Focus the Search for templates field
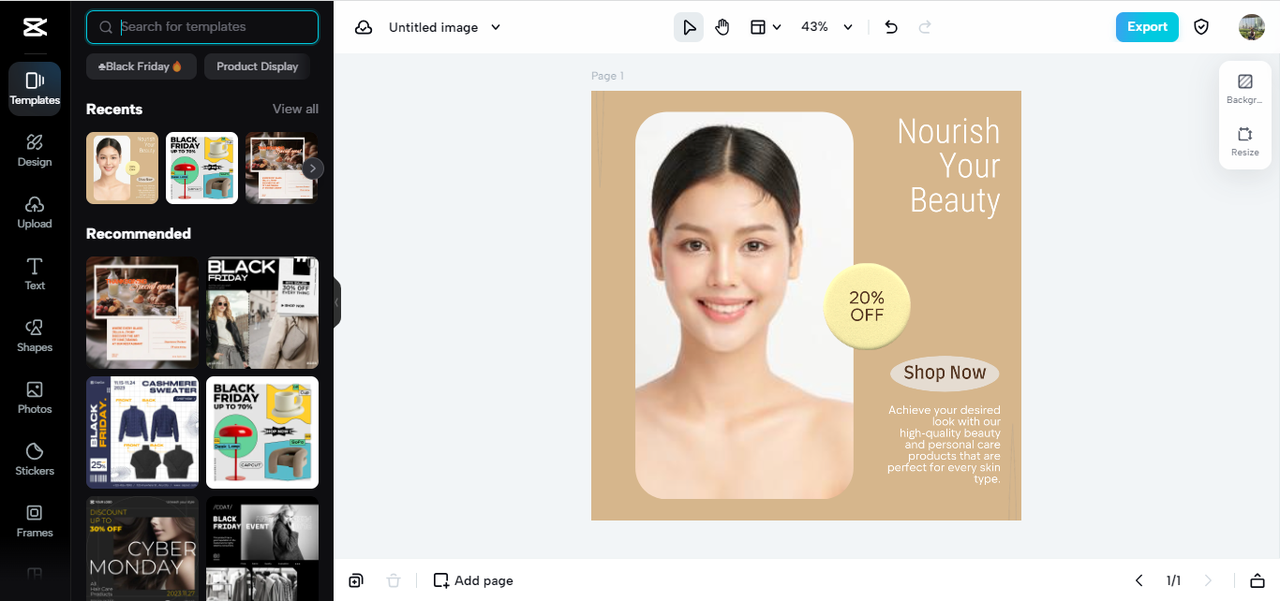Viewport: 1280px width, 601px height. pyautogui.click(x=202, y=27)
